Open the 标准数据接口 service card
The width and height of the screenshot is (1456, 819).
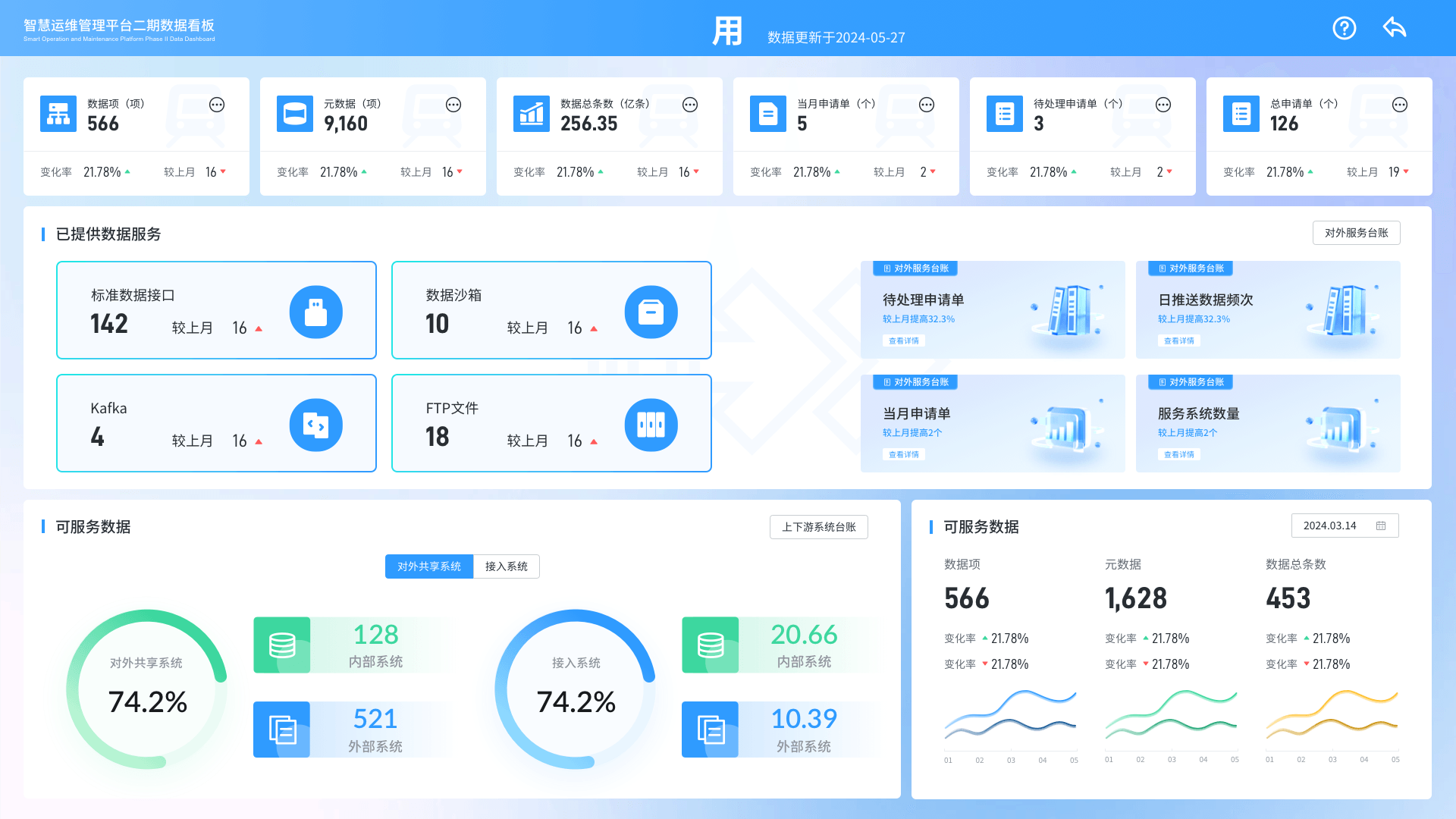click(x=216, y=310)
